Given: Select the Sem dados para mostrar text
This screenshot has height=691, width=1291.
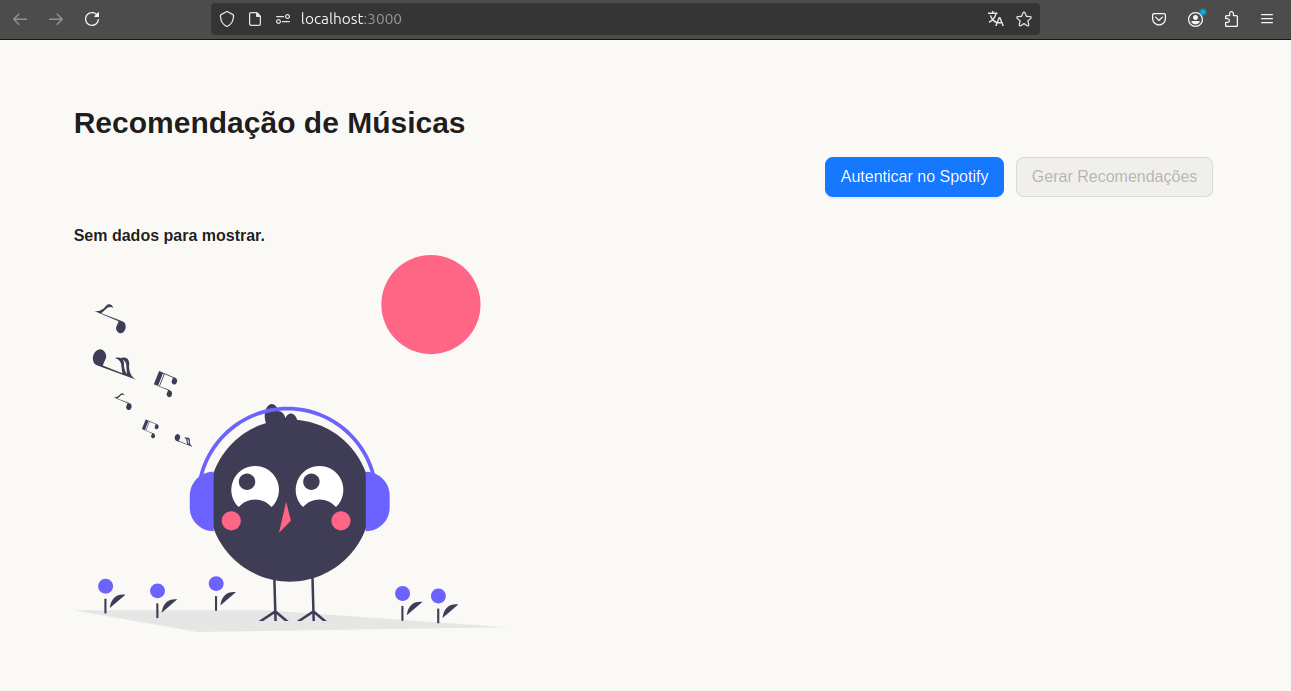Looking at the screenshot, I should pyautogui.click(x=169, y=235).
